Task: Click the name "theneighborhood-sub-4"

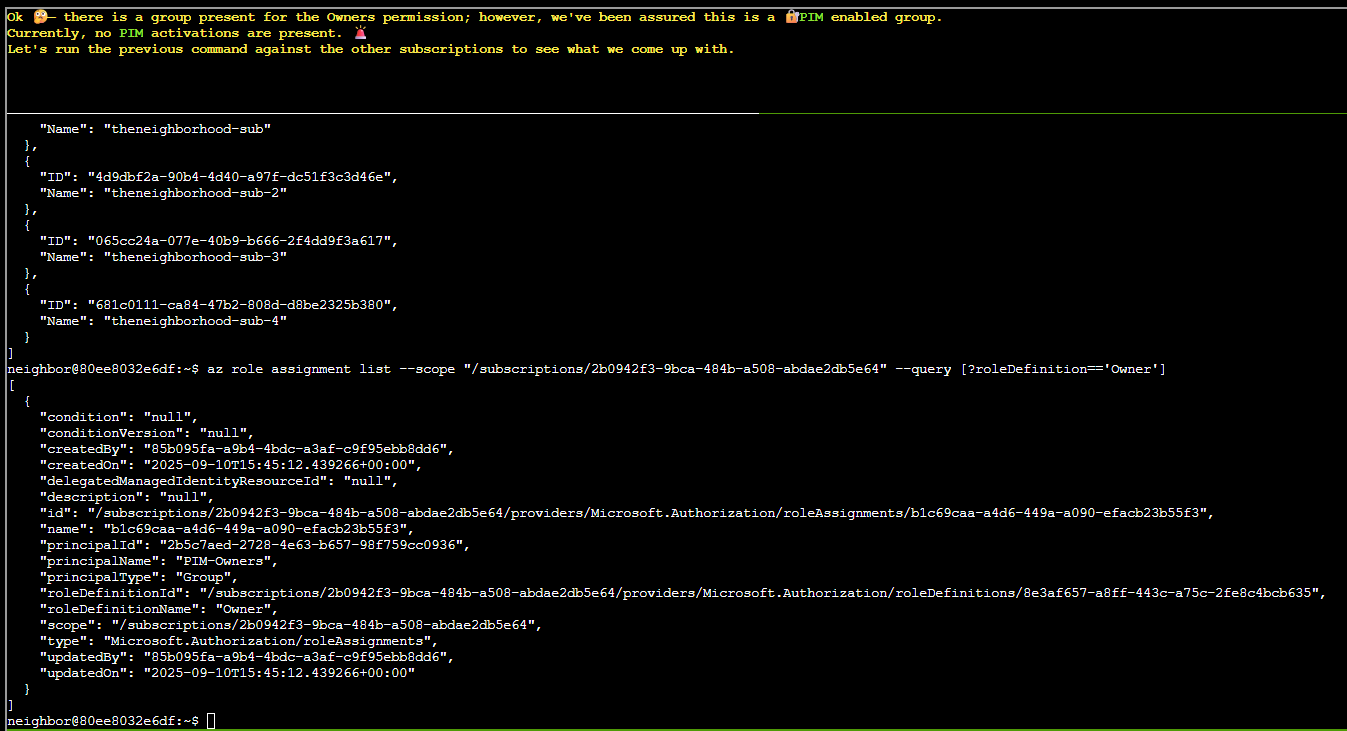Action: pyautogui.click(x=196, y=321)
